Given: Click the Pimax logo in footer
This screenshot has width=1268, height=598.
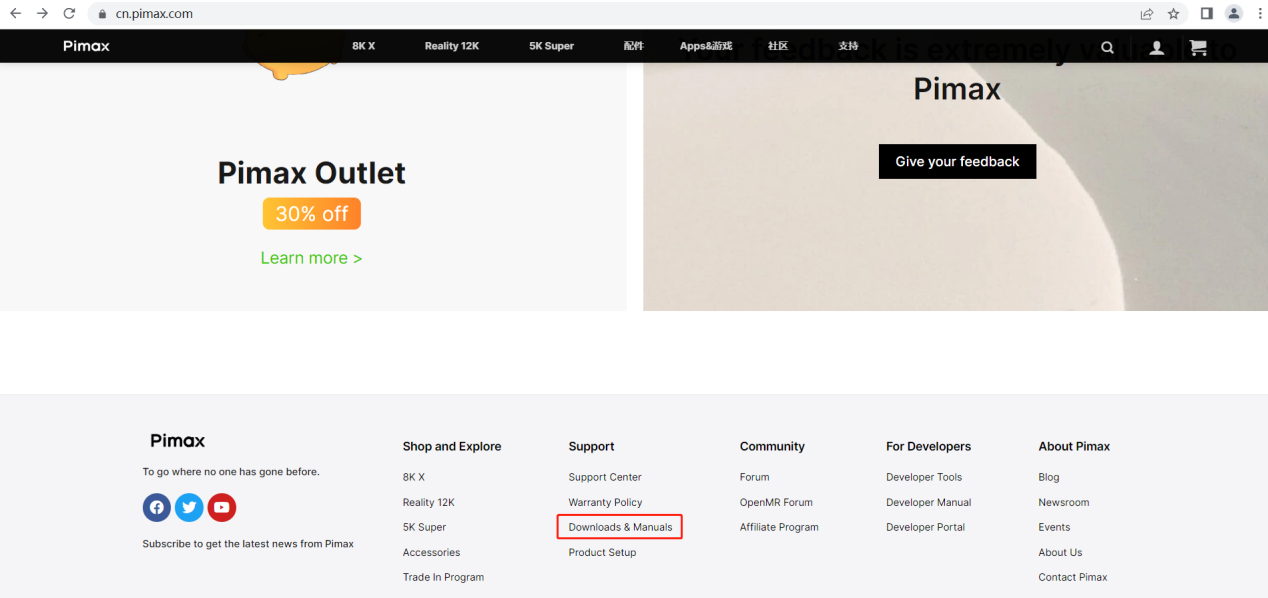Looking at the screenshot, I should 177,441.
